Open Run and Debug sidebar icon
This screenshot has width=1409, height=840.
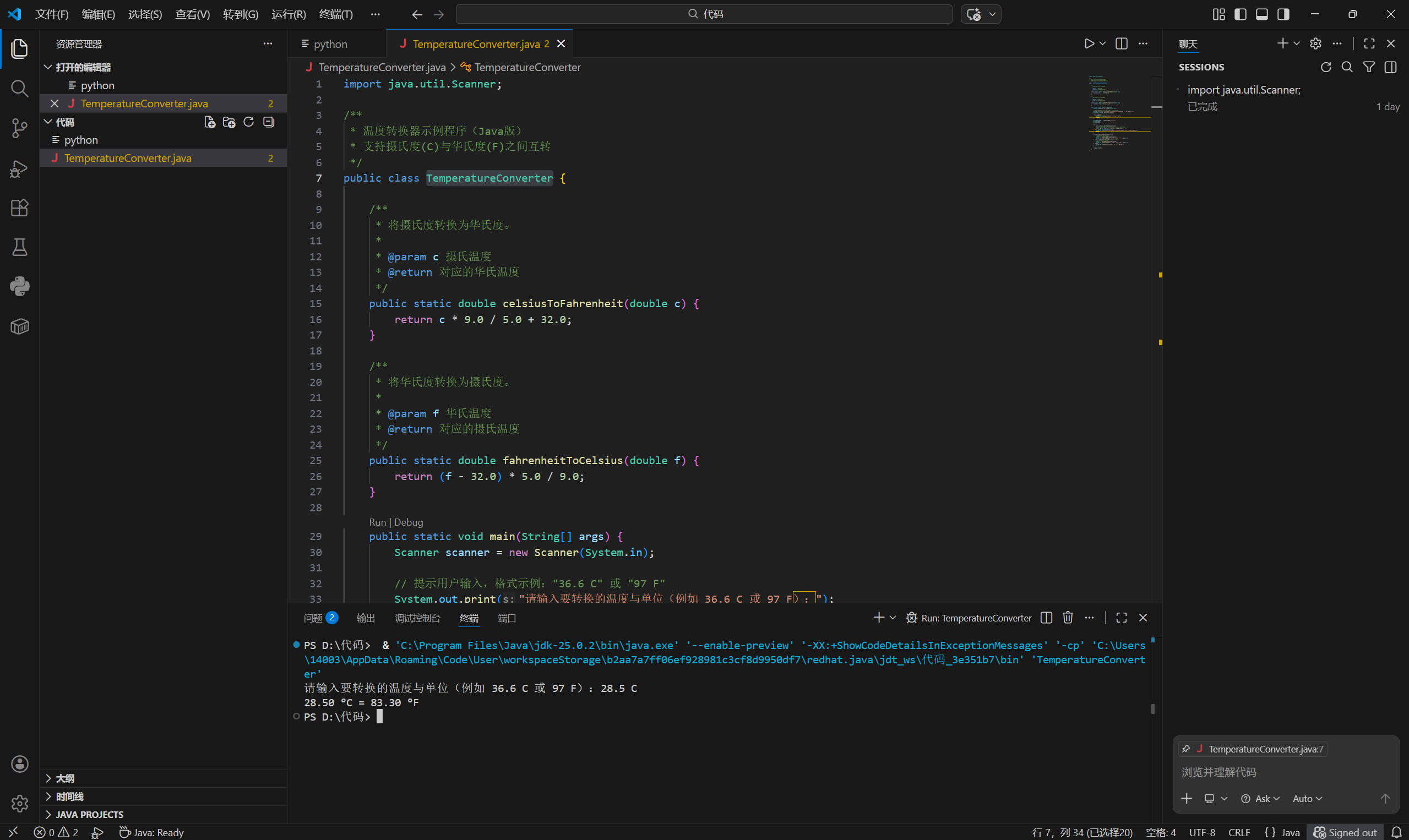coord(19,168)
